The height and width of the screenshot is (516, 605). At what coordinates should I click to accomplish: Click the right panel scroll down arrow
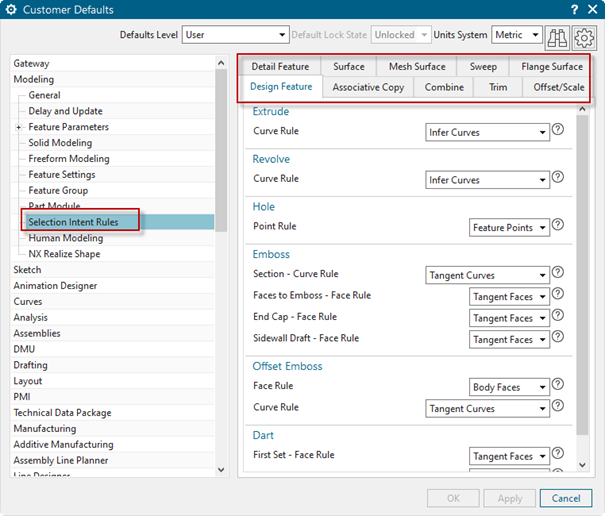pyautogui.click(x=583, y=465)
